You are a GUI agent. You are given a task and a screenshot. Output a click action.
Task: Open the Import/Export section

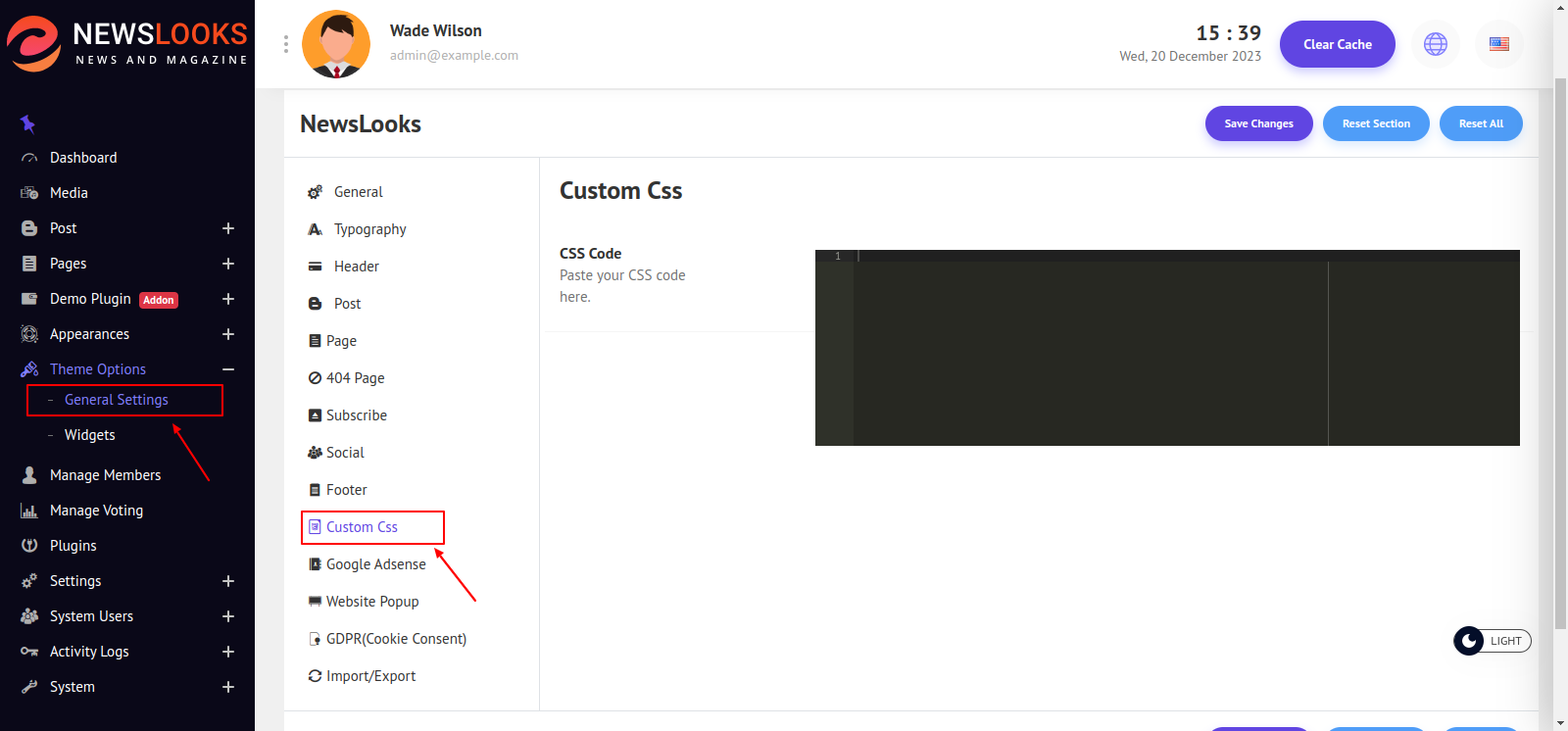tap(370, 676)
